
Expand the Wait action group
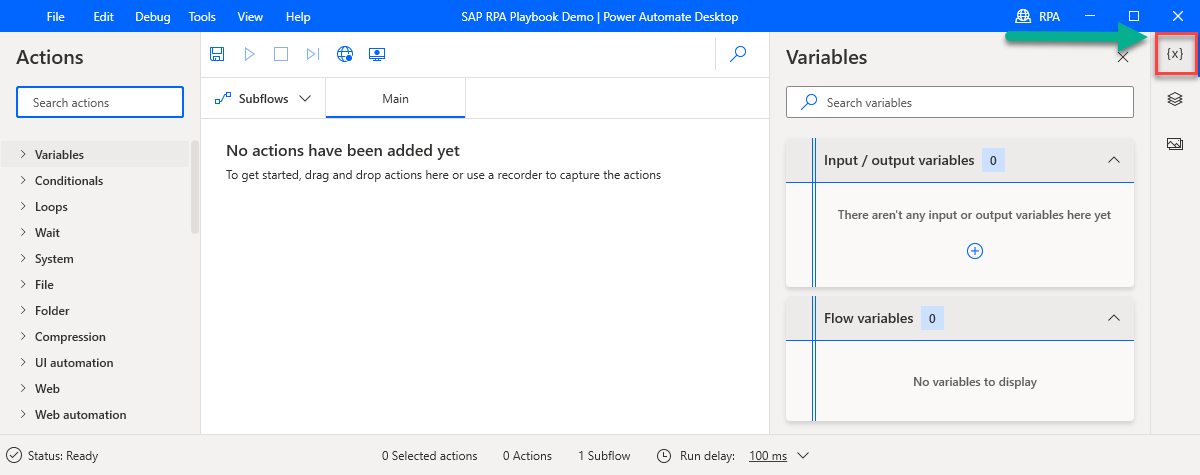coord(23,232)
